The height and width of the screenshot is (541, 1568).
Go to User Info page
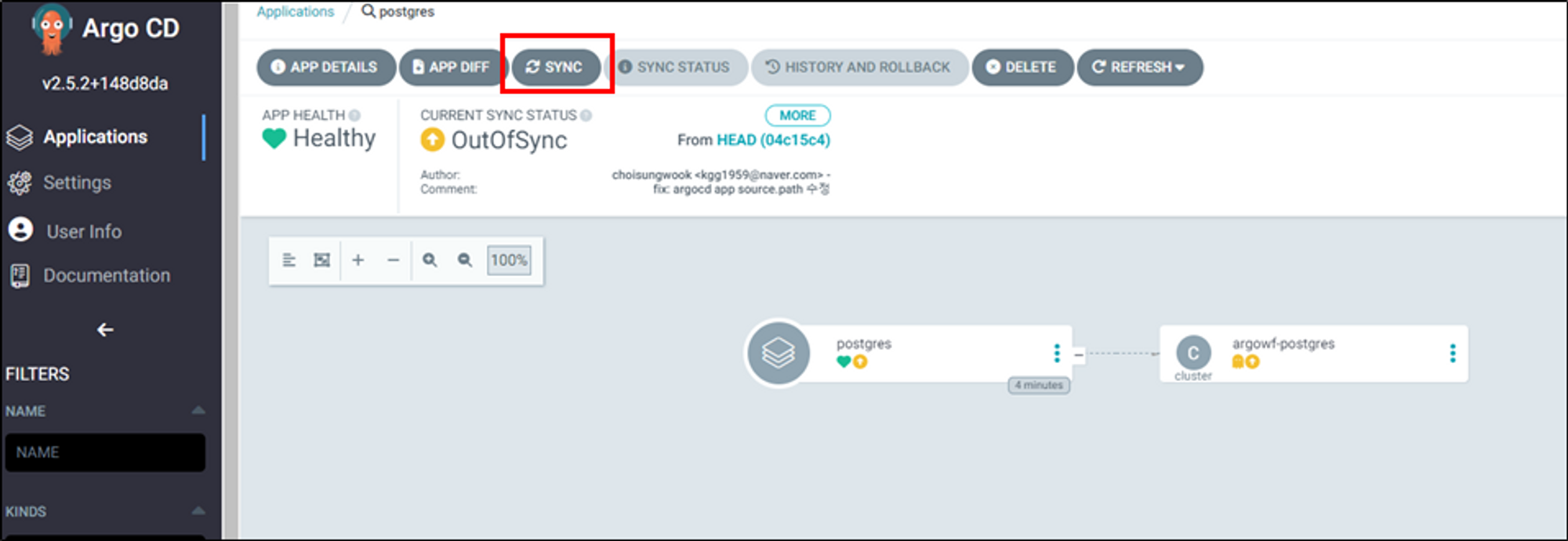pyautogui.click(x=84, y=231)
